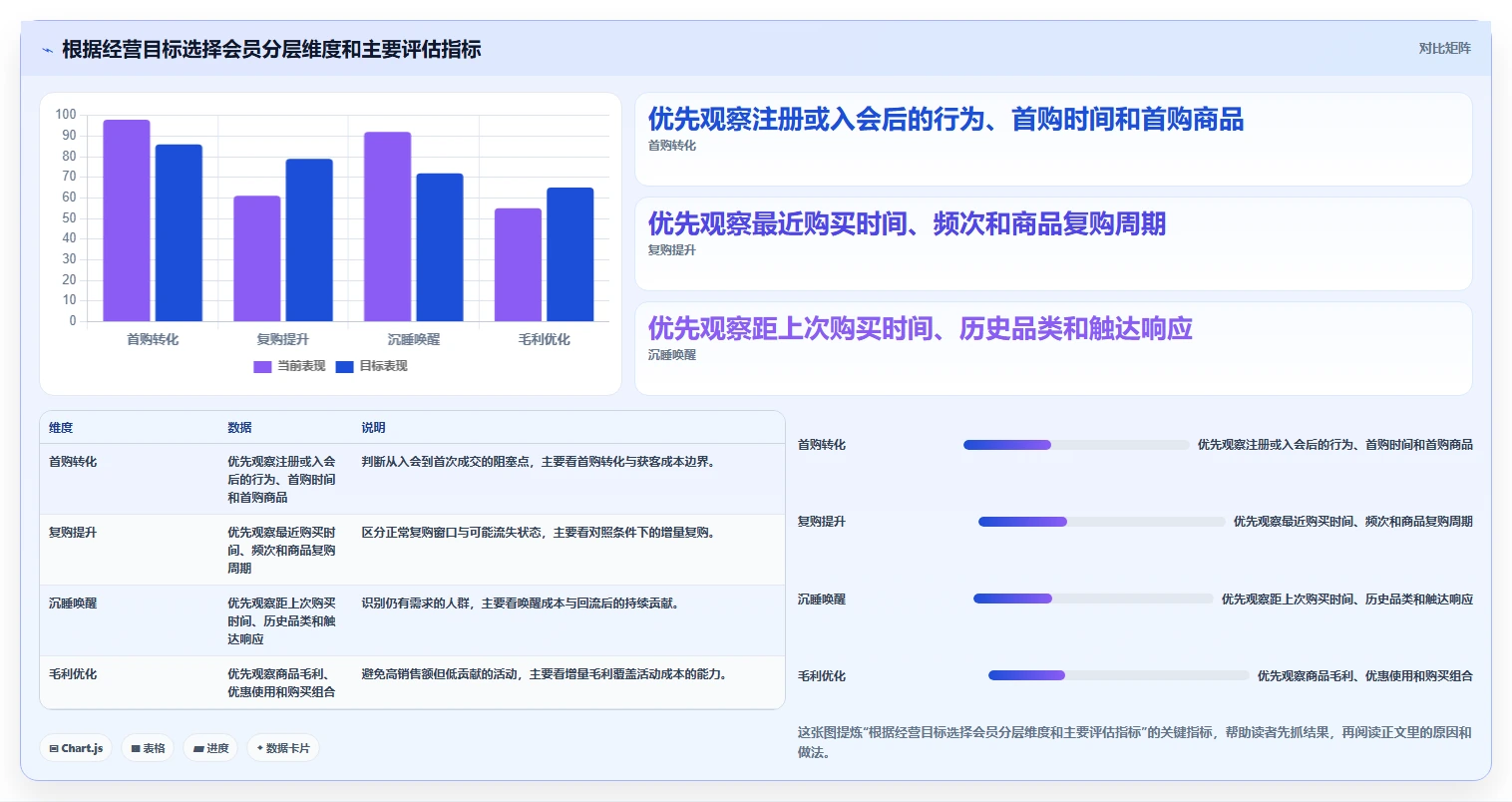Click the 沉睡唤醒 progress bar
The image size is (1512, 802).
[x=1093, y=599]
